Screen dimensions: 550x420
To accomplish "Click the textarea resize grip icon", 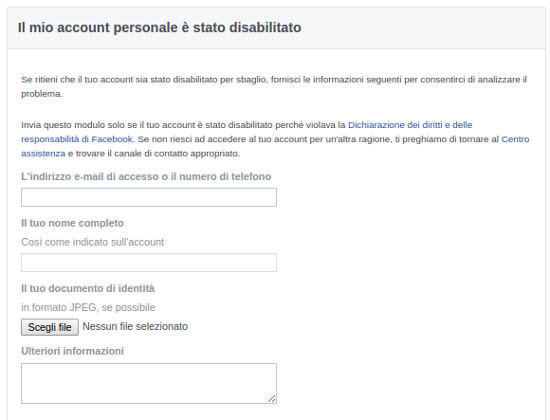I will (271, 399).
